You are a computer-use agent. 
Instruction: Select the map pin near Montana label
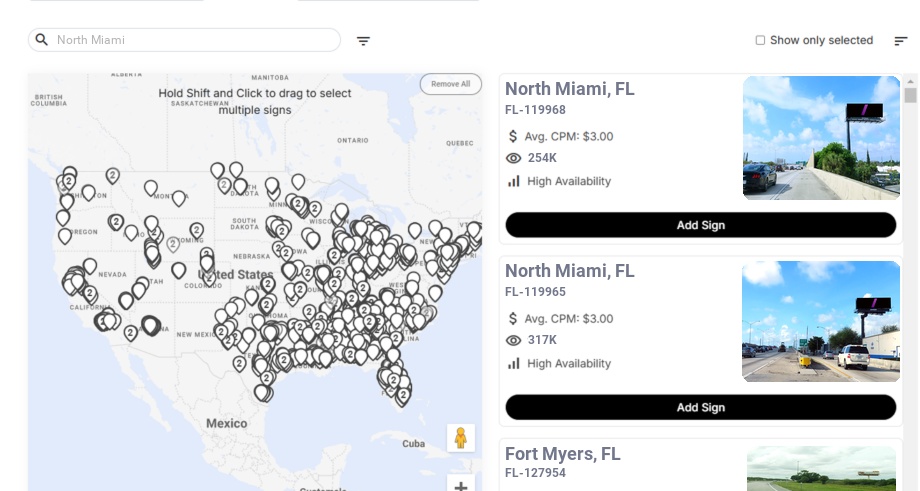pos(178,198)
